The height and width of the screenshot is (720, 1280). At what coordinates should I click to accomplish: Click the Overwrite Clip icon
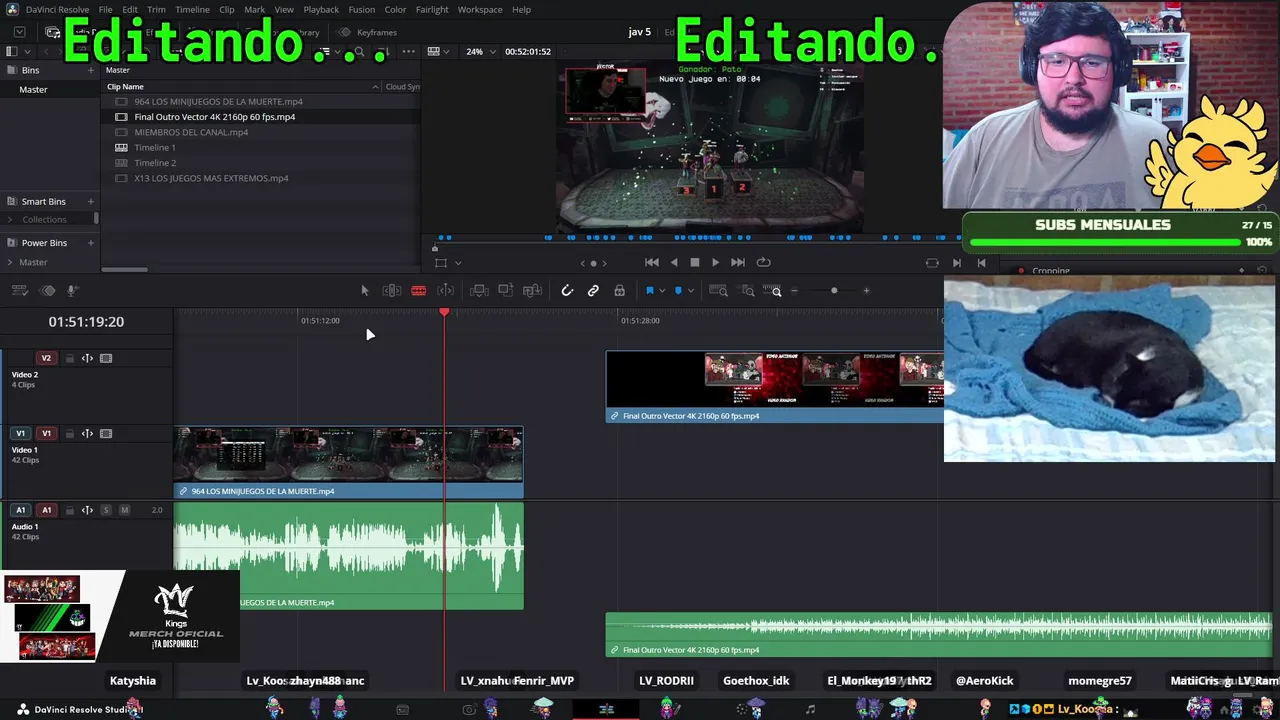[506, 291]
